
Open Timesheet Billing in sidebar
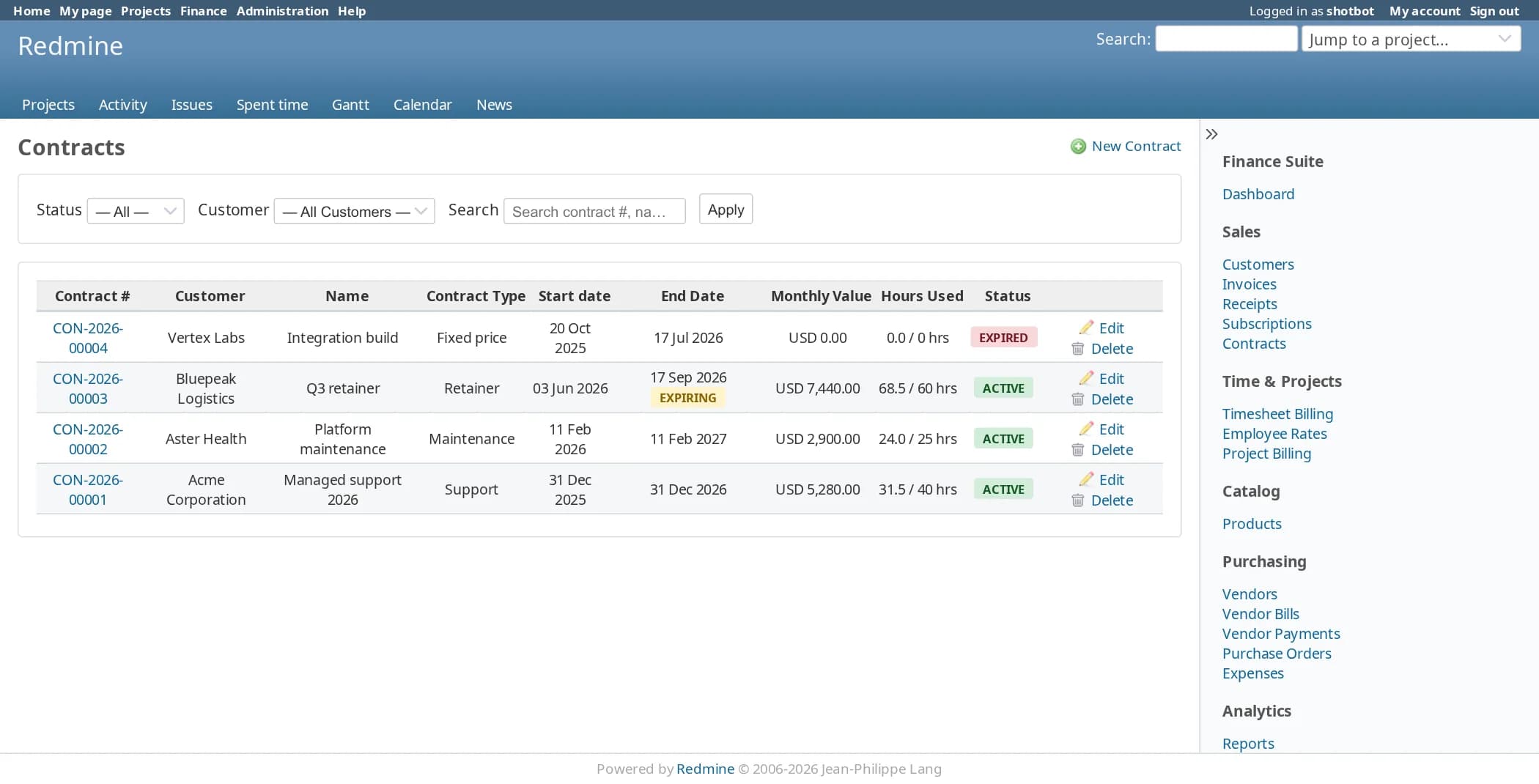1277,414
